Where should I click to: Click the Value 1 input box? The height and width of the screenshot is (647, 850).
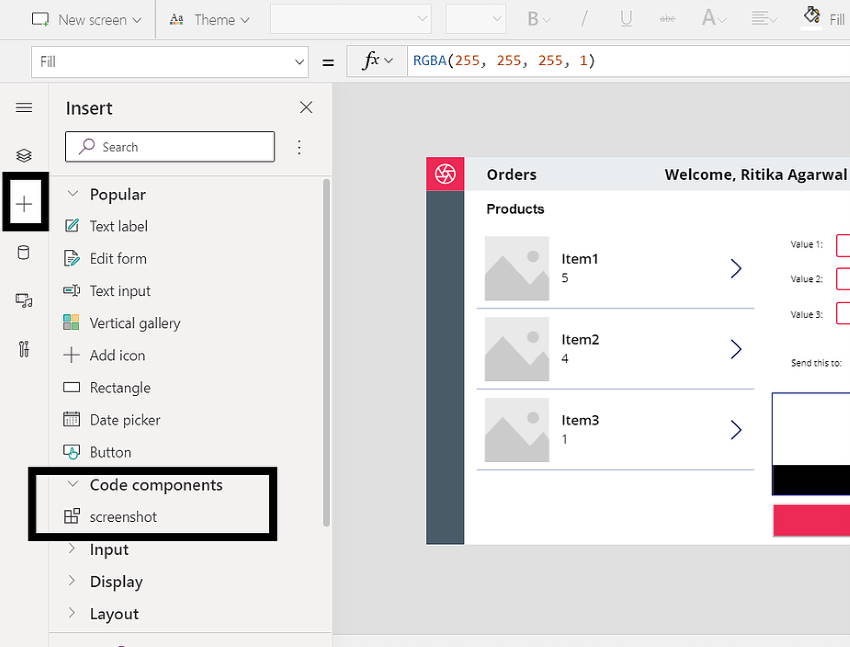(x=843, y=245)
